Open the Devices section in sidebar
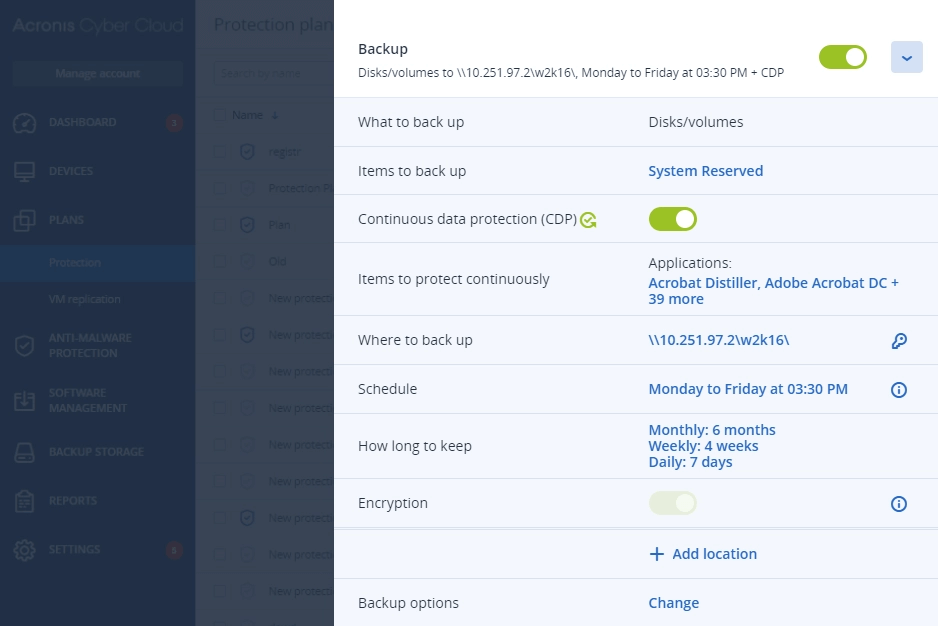 (x=71, y=171)
